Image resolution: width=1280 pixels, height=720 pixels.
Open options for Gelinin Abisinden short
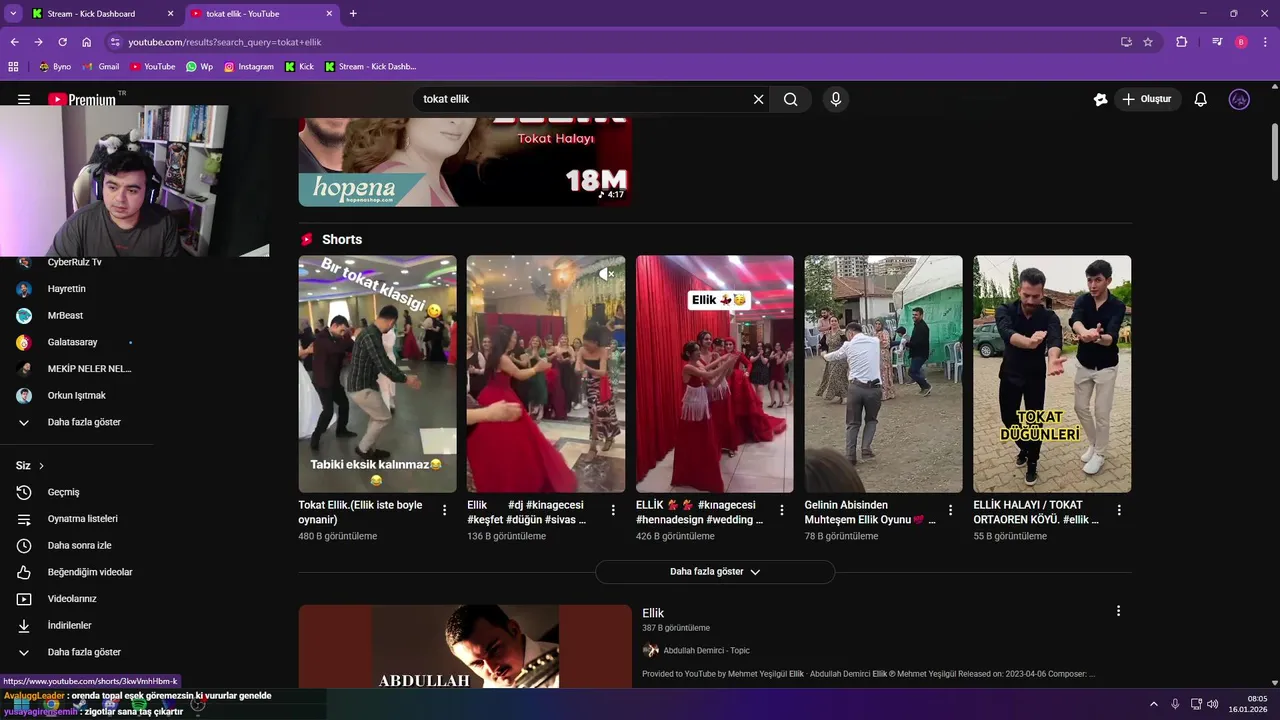tap(951, 510)
